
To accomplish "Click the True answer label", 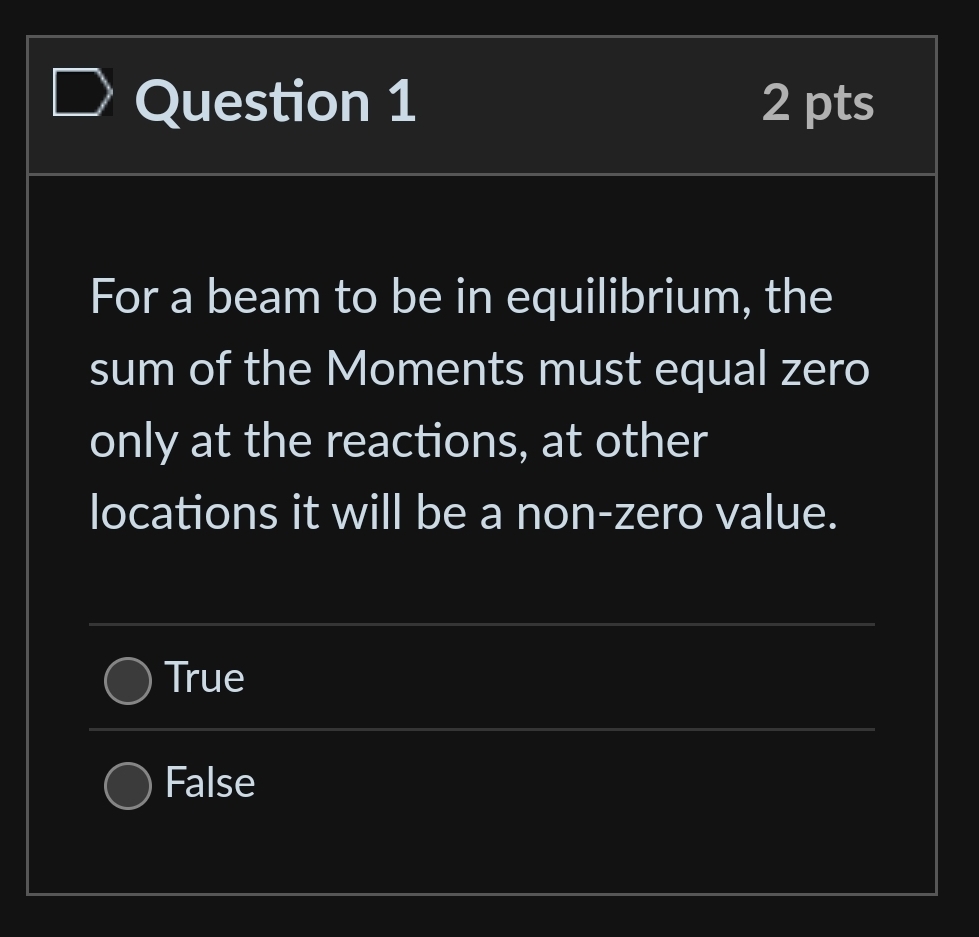I will click(204, 678).
